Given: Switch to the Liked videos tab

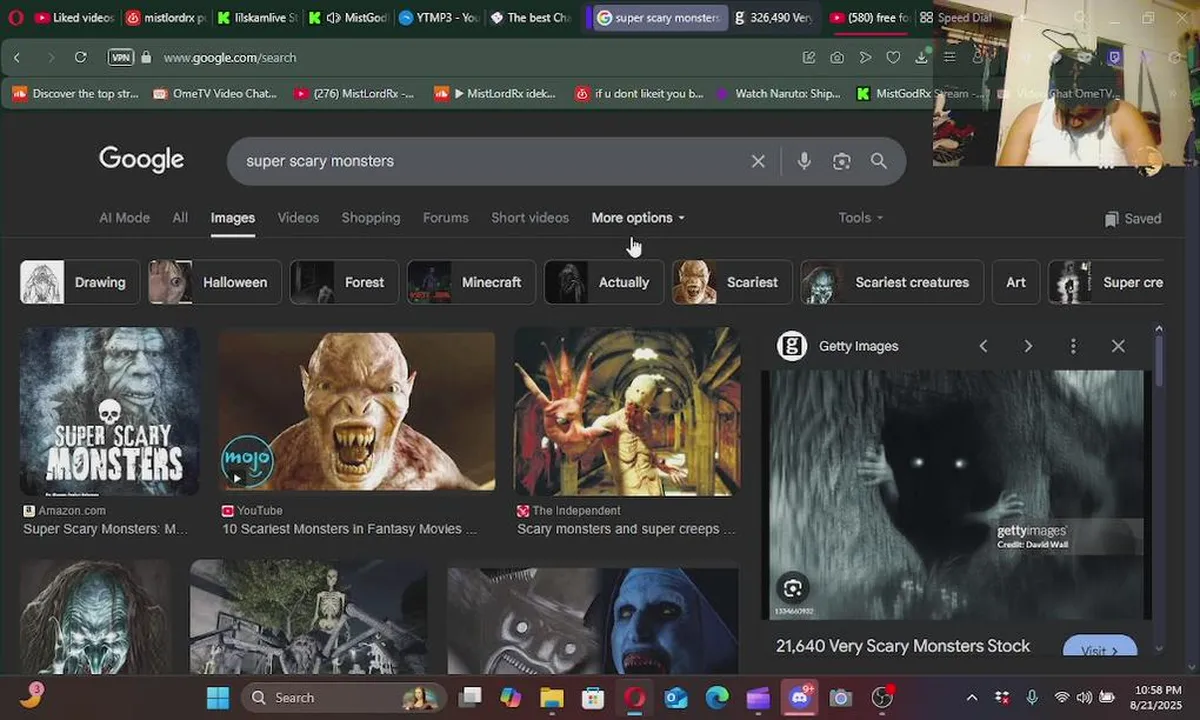Looking at the screenshot, I should point(74,18).
